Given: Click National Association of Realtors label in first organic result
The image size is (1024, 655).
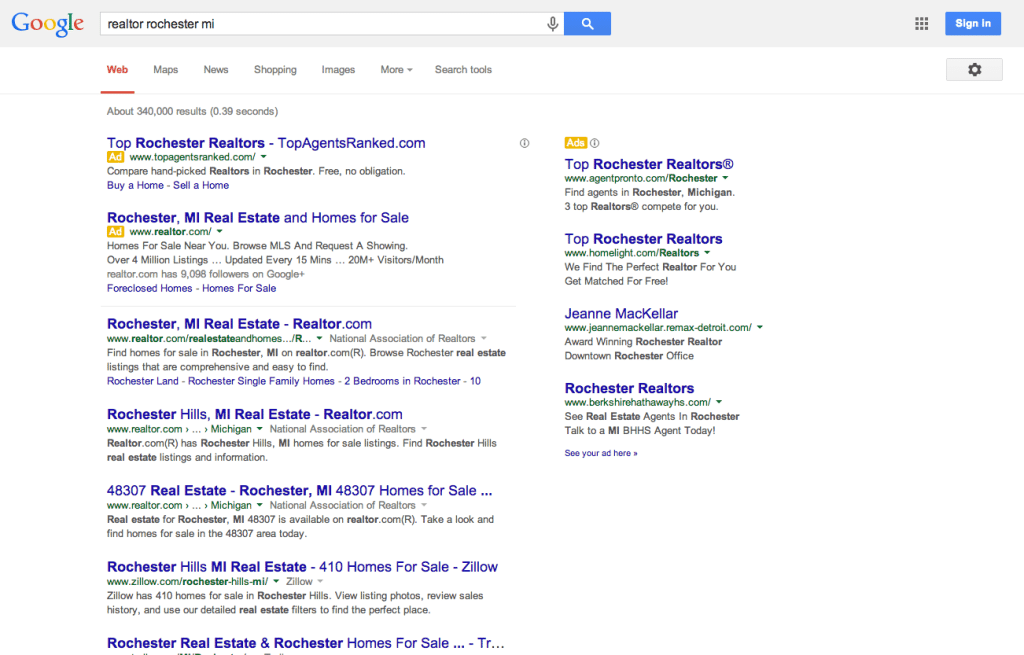Looking at the screenshot, I should (x=402, y=338).
